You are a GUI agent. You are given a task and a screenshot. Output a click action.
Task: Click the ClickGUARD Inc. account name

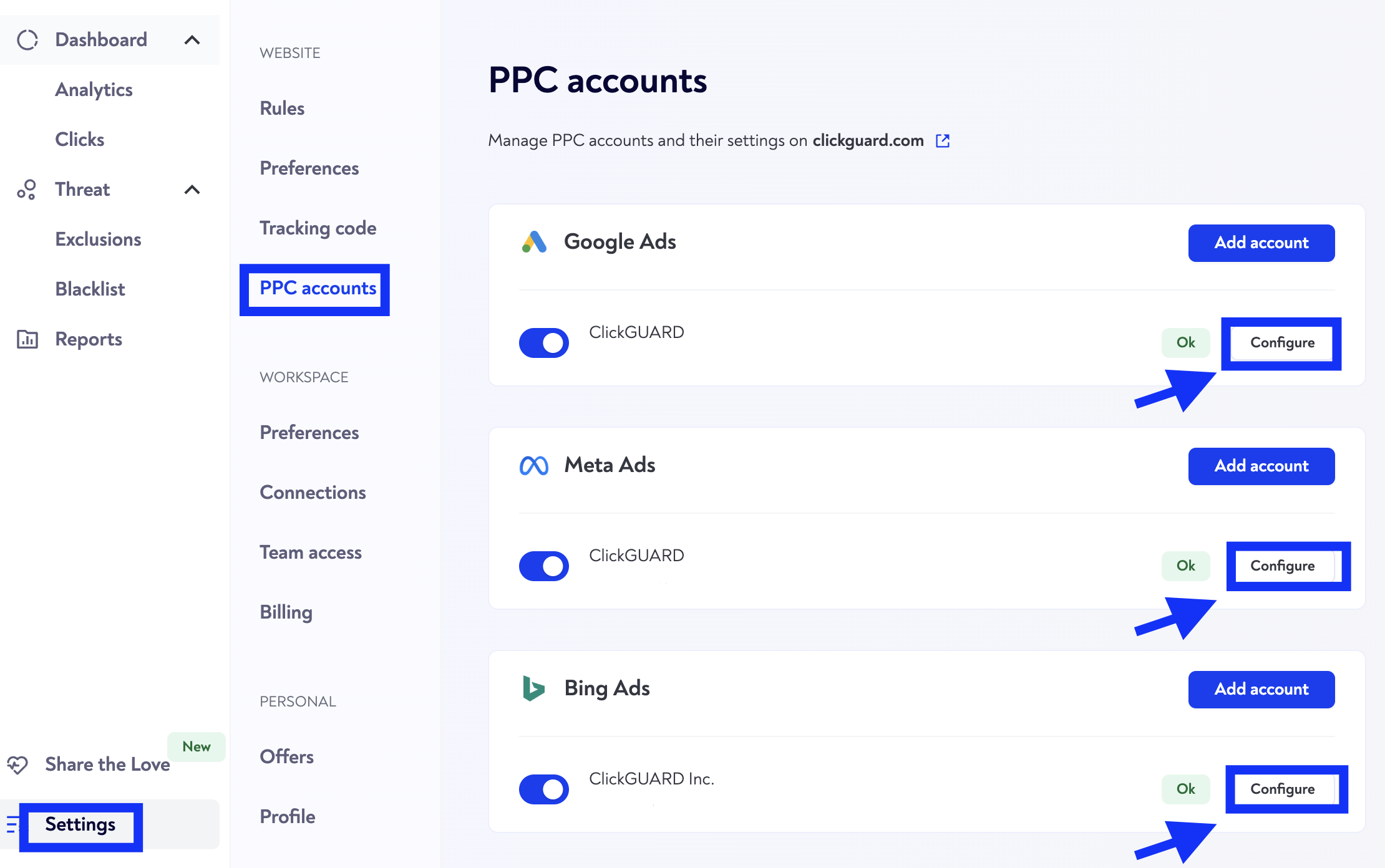pyautogui.click(x=651, y=779)
